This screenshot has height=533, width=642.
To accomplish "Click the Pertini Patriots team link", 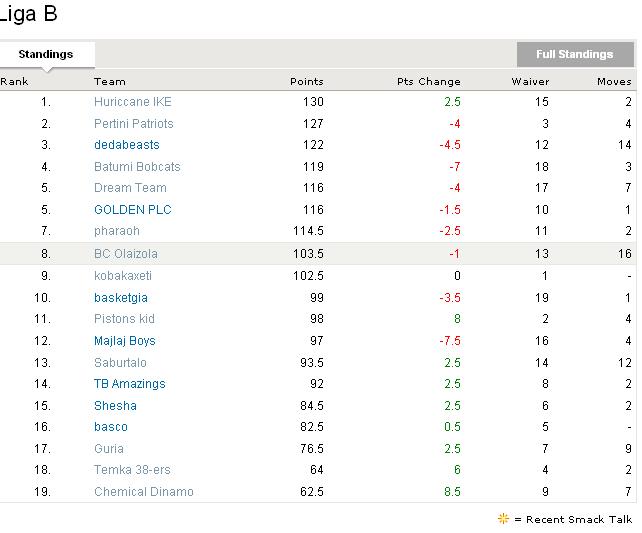I will coord(133,124).
